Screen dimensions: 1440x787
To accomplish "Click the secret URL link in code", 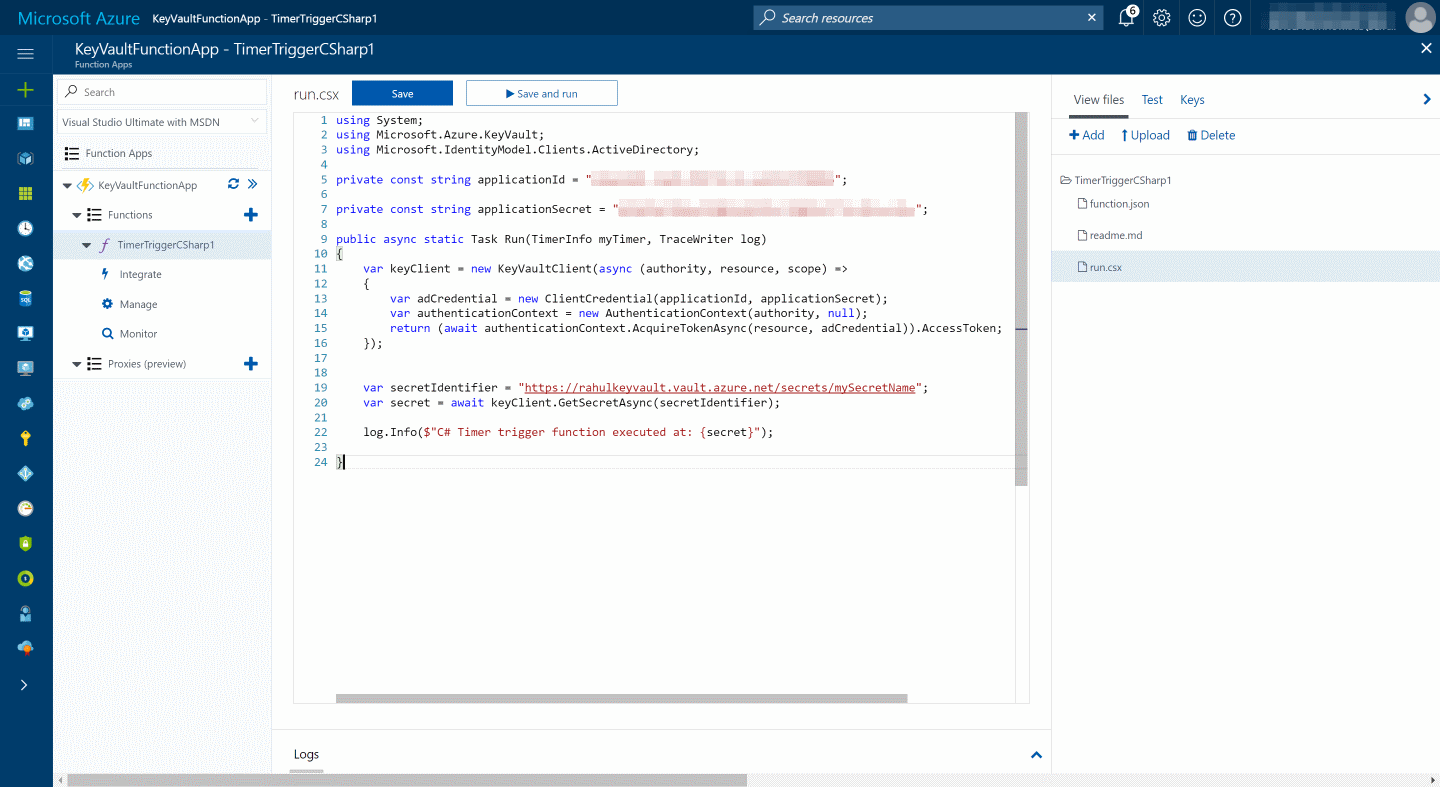I will [x=720, y=387].
